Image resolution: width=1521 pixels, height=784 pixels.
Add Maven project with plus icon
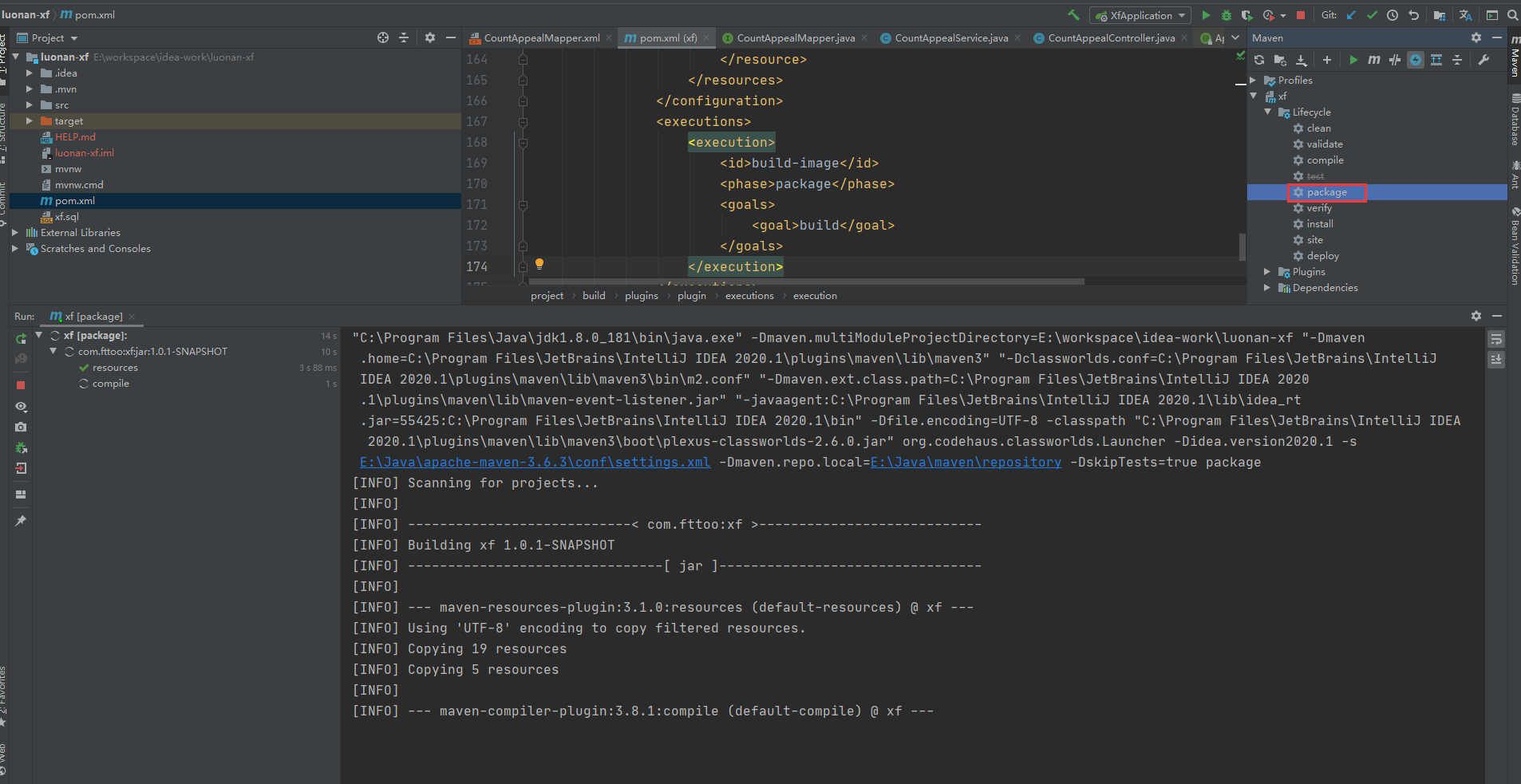click(x=1327, y=60)
